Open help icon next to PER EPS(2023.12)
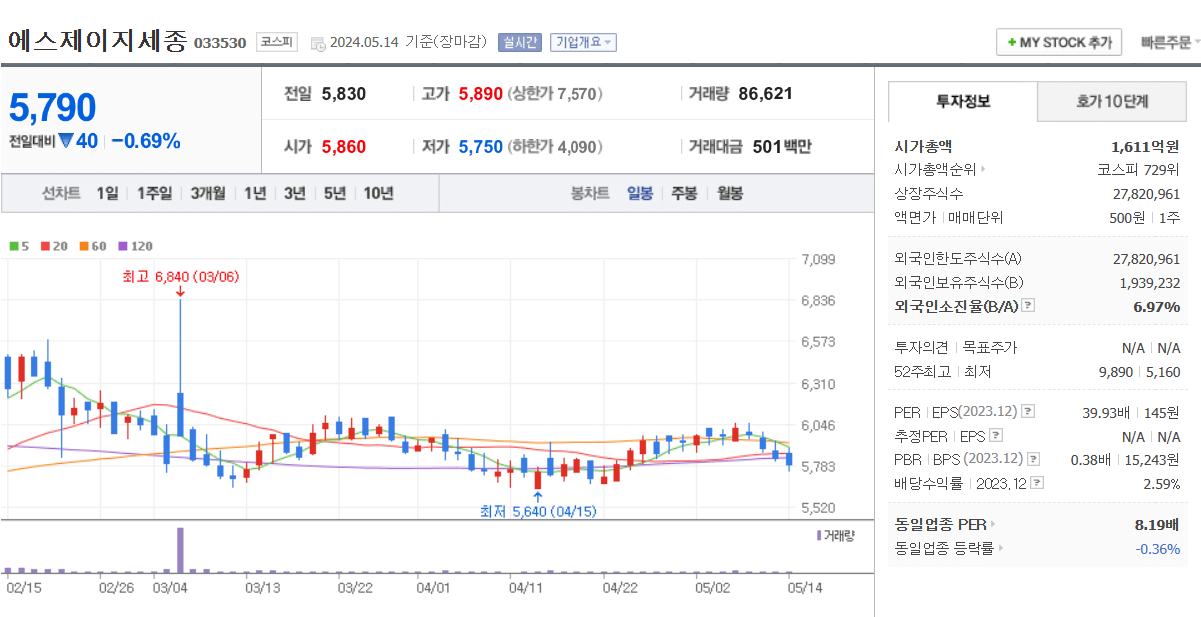The width and height of the screenshot is (1201, 617). click(1028, 412)
